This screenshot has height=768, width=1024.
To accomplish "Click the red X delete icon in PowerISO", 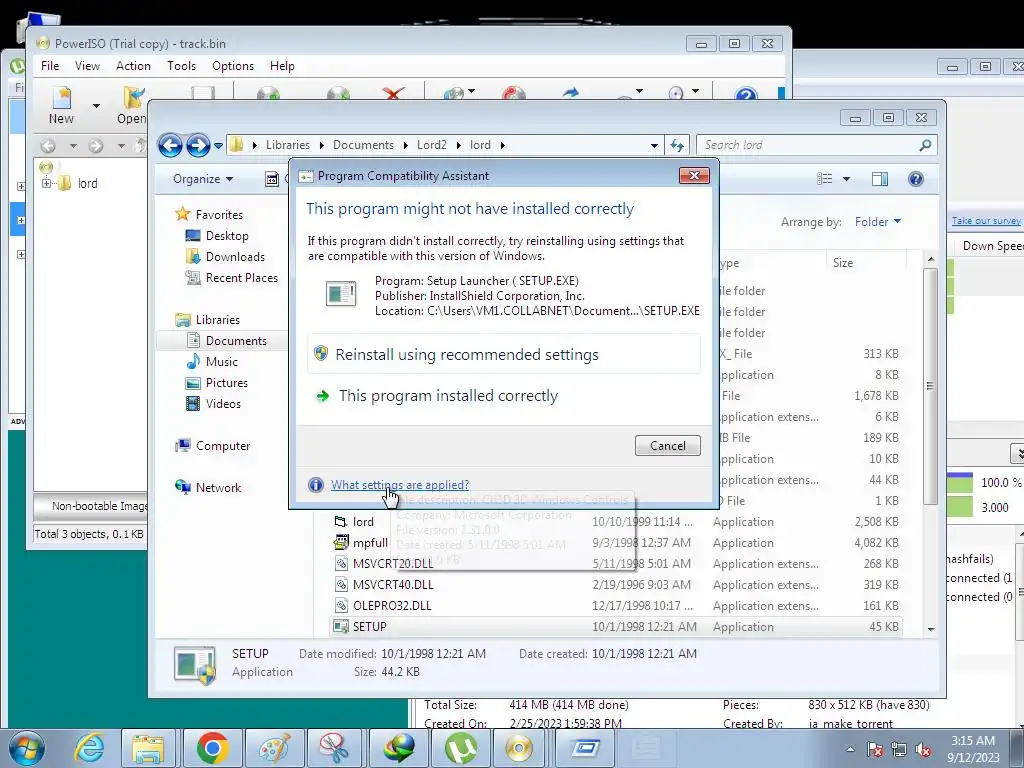I will pyautogui.click(x=393, y=94).
